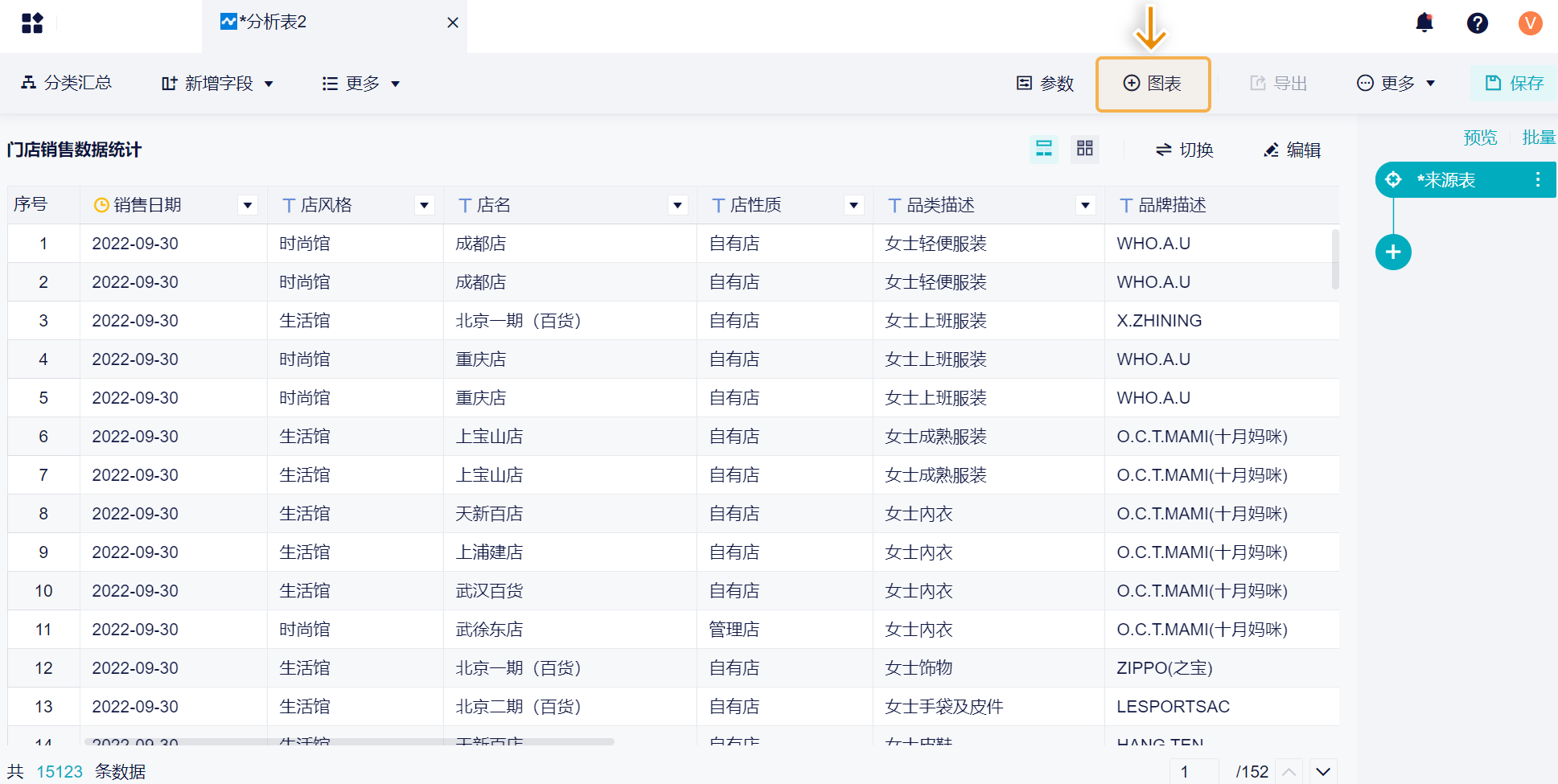Click the 店风格 text type icon
The width and height of the screenshot is (1558, 784).
click(289, 206)
